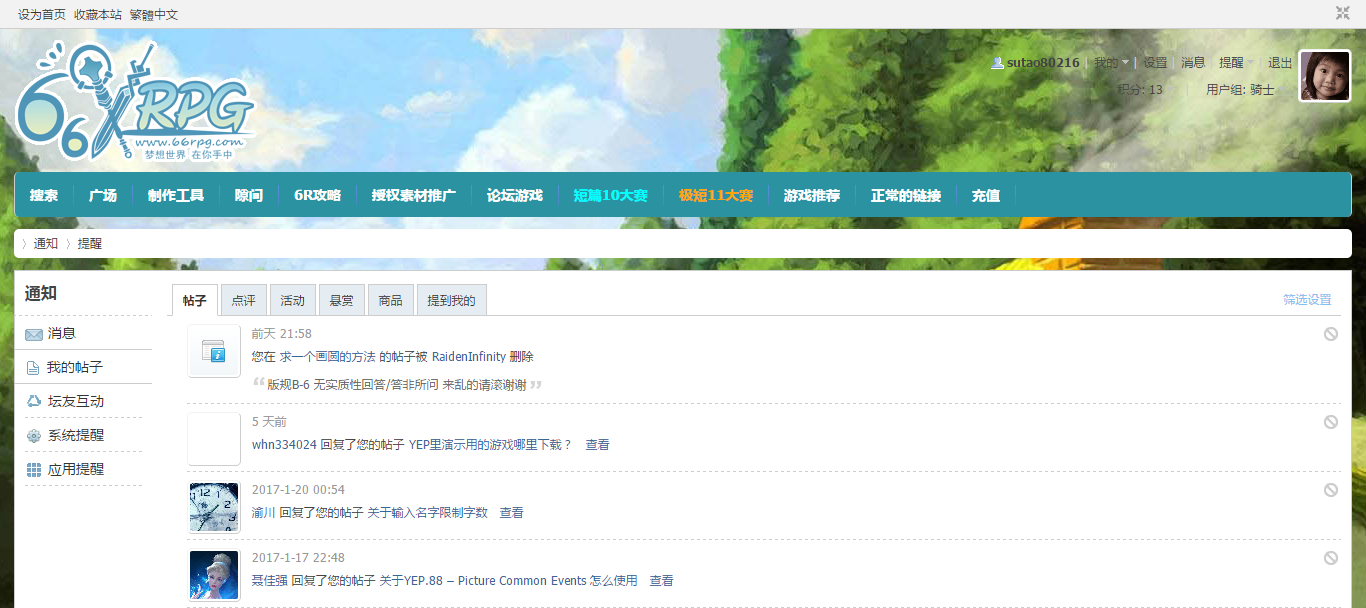The width and height of the screenshot is (1366, 608).
Task: Open the post 求一个画圆的方法
Action: 327,357
